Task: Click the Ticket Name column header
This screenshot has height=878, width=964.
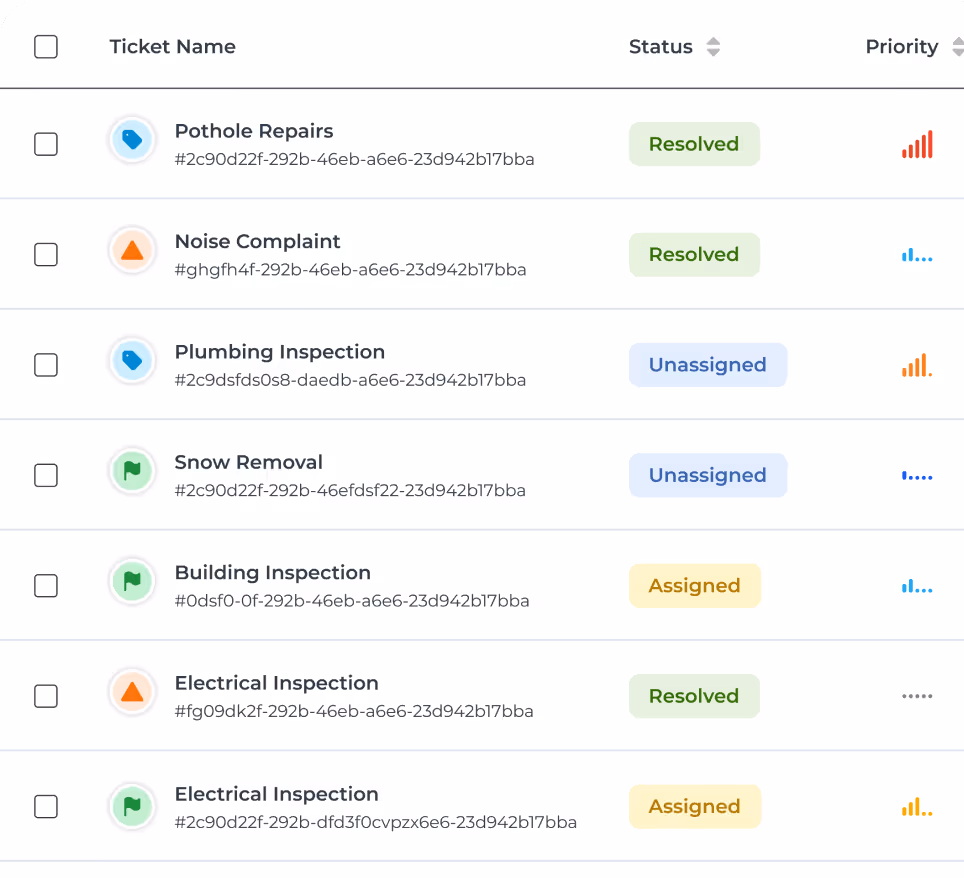Action: click(172, 47)
